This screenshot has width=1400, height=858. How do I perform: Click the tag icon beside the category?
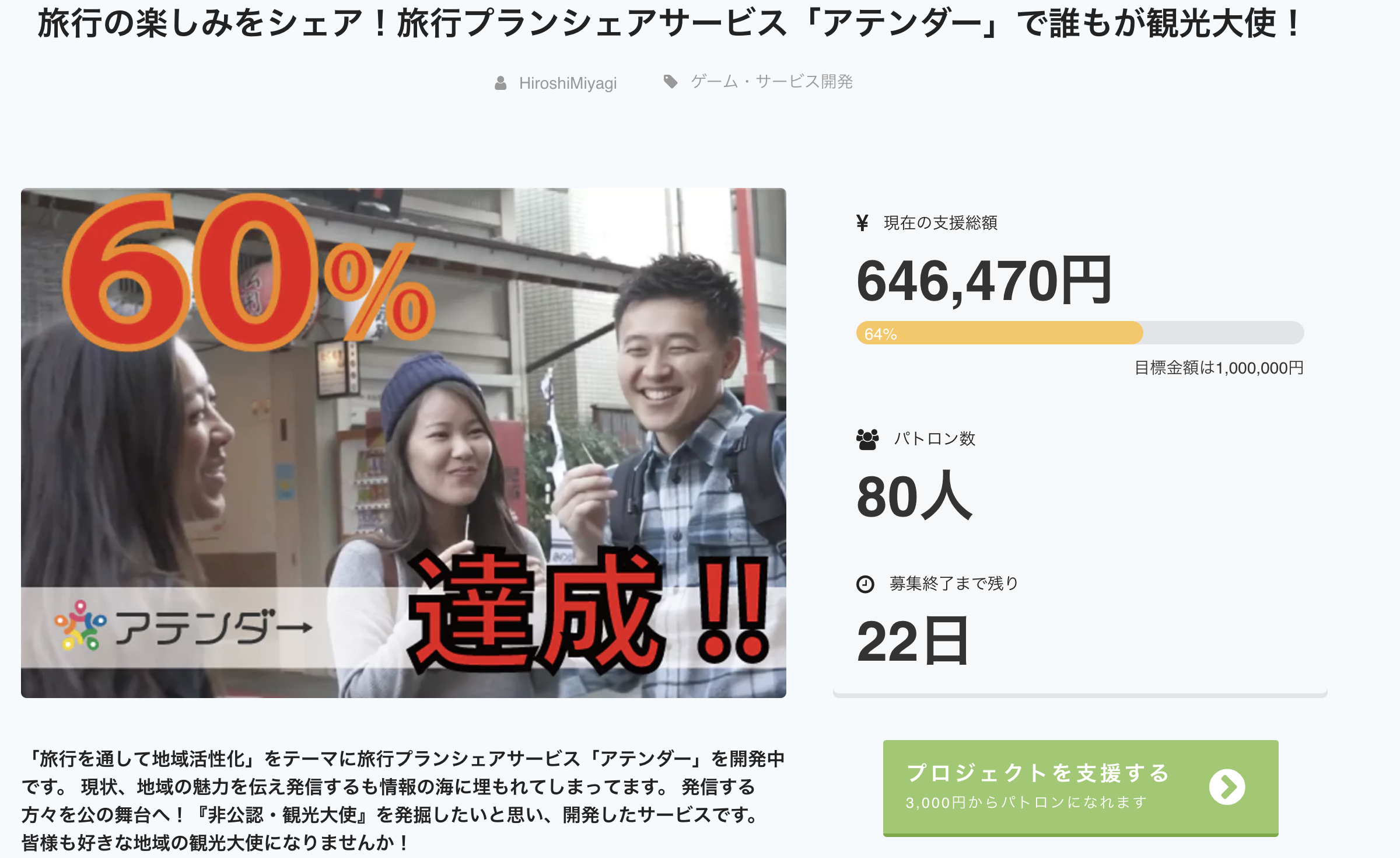click(671, 82)
